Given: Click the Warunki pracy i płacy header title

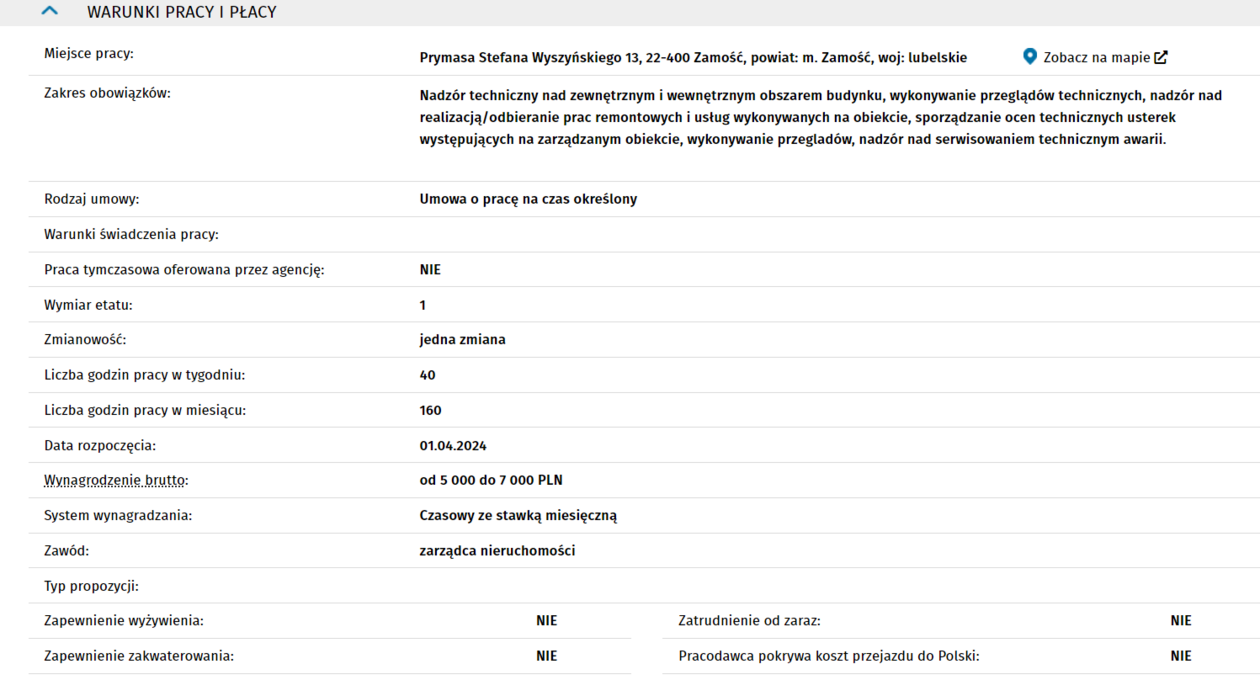Looking at the screenshot, I should pyautogui.click(x=181, y=12).
